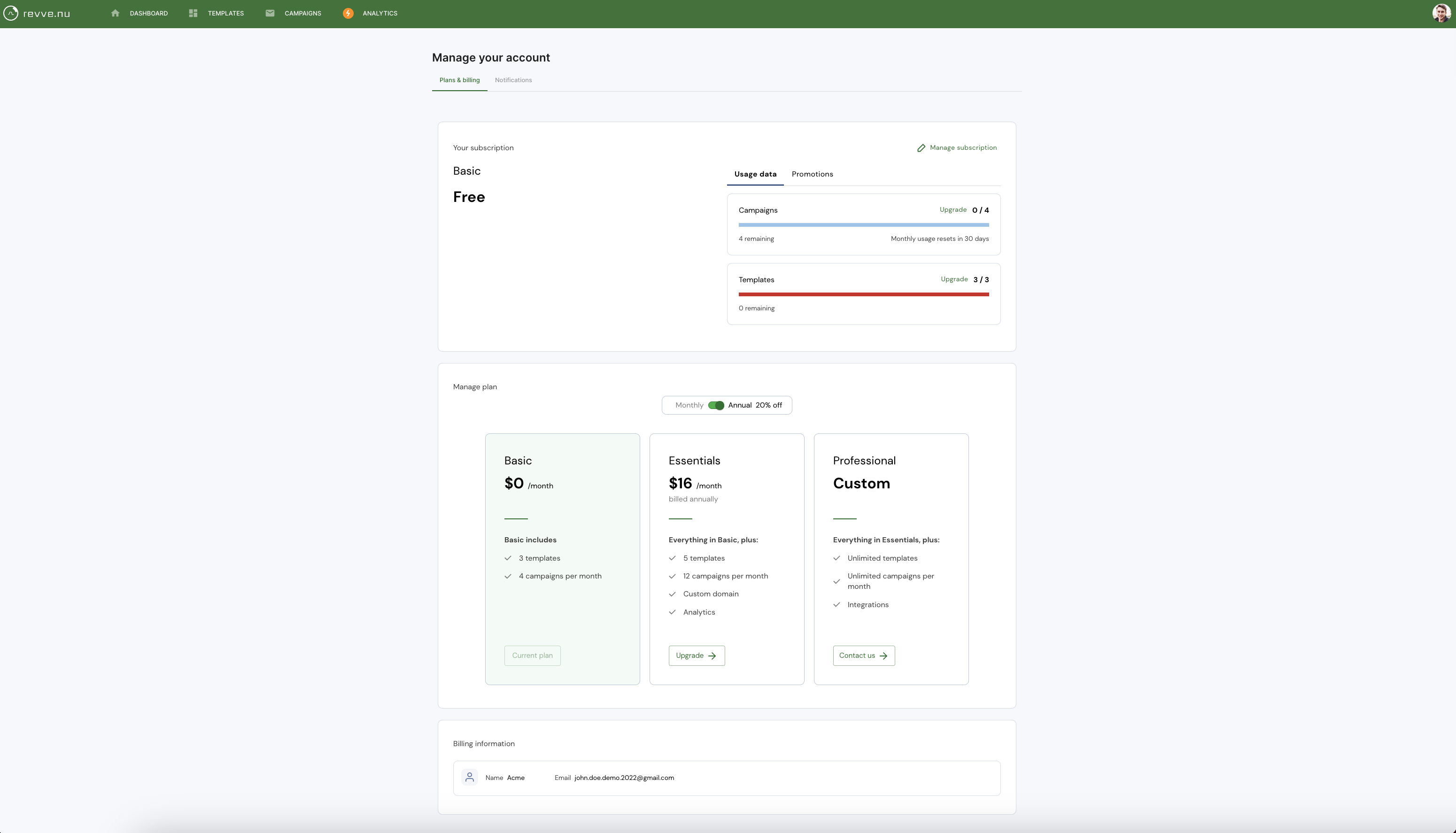Click Upgrade link next to Templates usage
The image size is (1456, 833).
[x=954, y=279]
